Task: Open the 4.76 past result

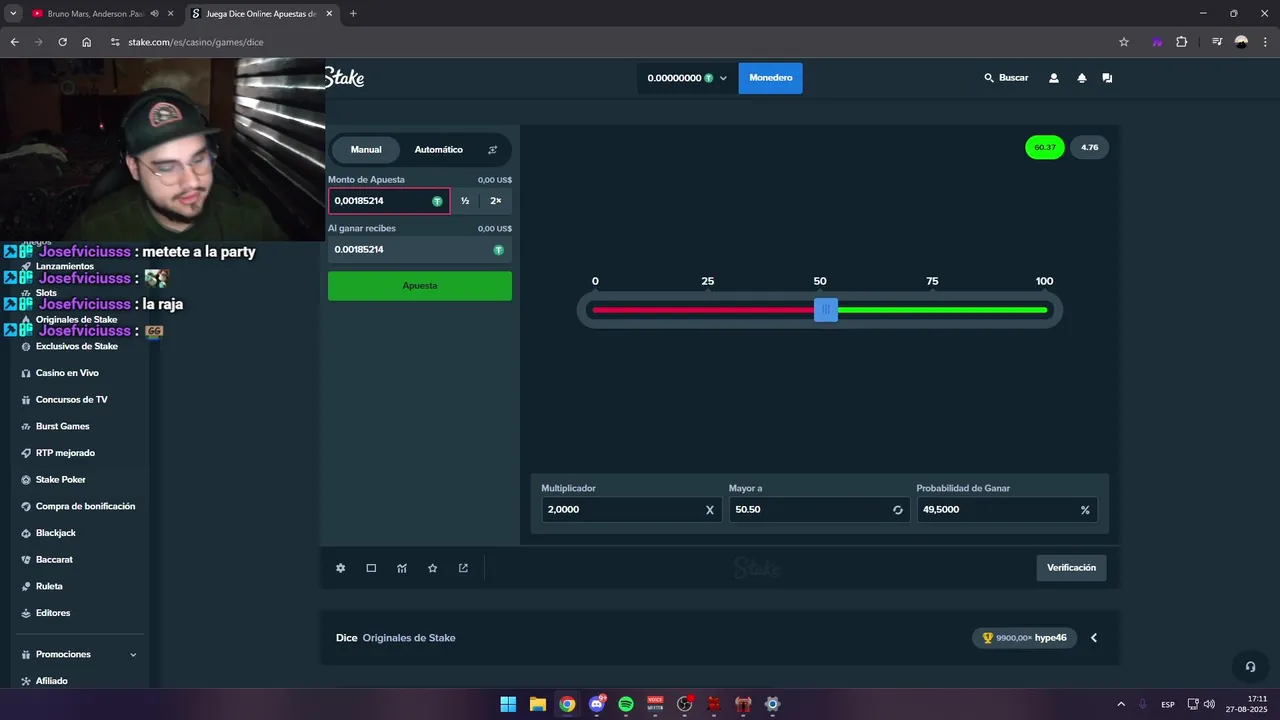Action: point(1089,147)
